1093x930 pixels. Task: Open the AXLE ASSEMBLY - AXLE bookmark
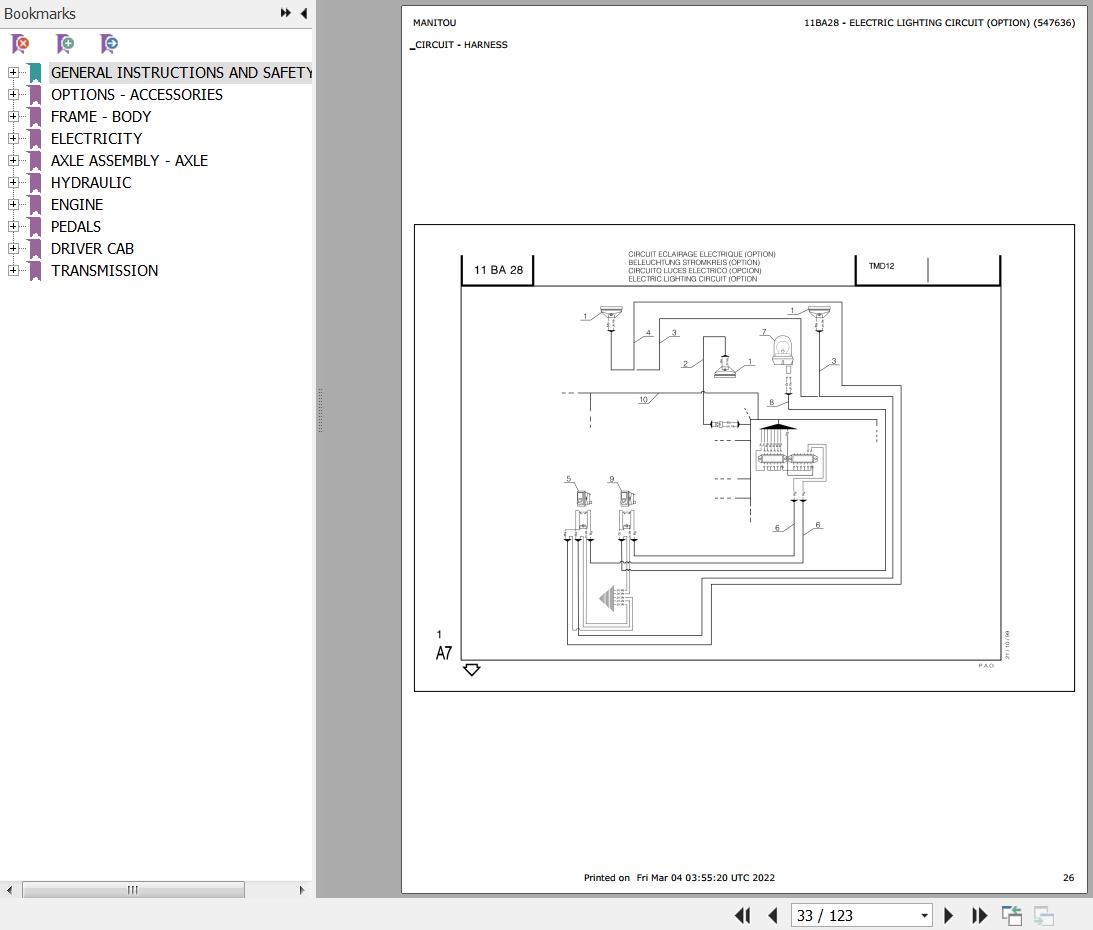129,160
